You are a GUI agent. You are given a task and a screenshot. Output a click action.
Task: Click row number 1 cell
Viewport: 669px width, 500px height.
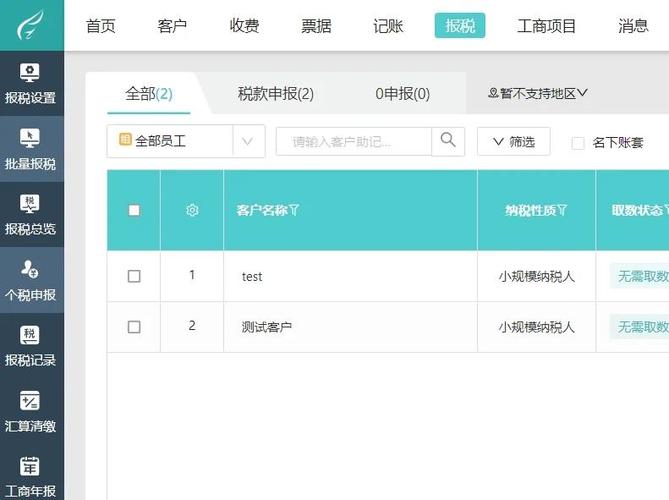tap(192, 275)
